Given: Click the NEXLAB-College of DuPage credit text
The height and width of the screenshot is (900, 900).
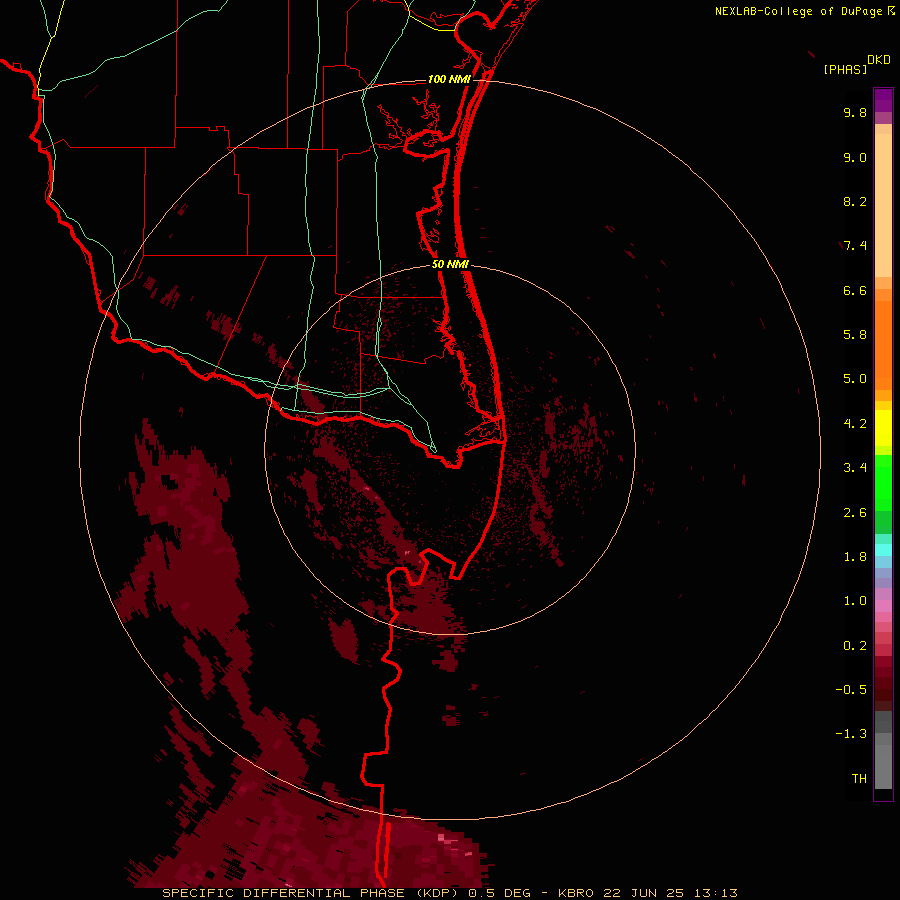Looking at the screenshot, I should [800, 11].
